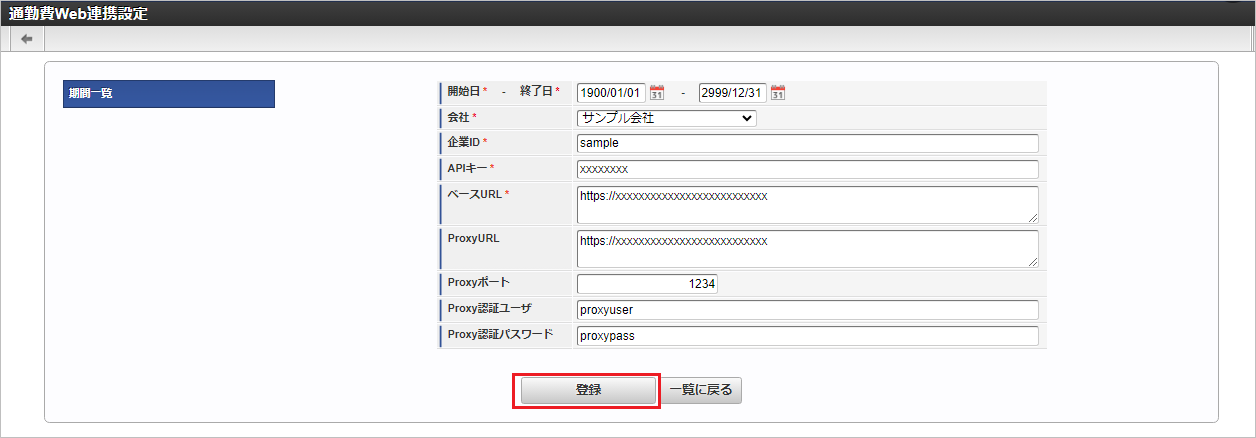Grab the resize handle of ベースURL textarea

click(x=1032, y=217)
